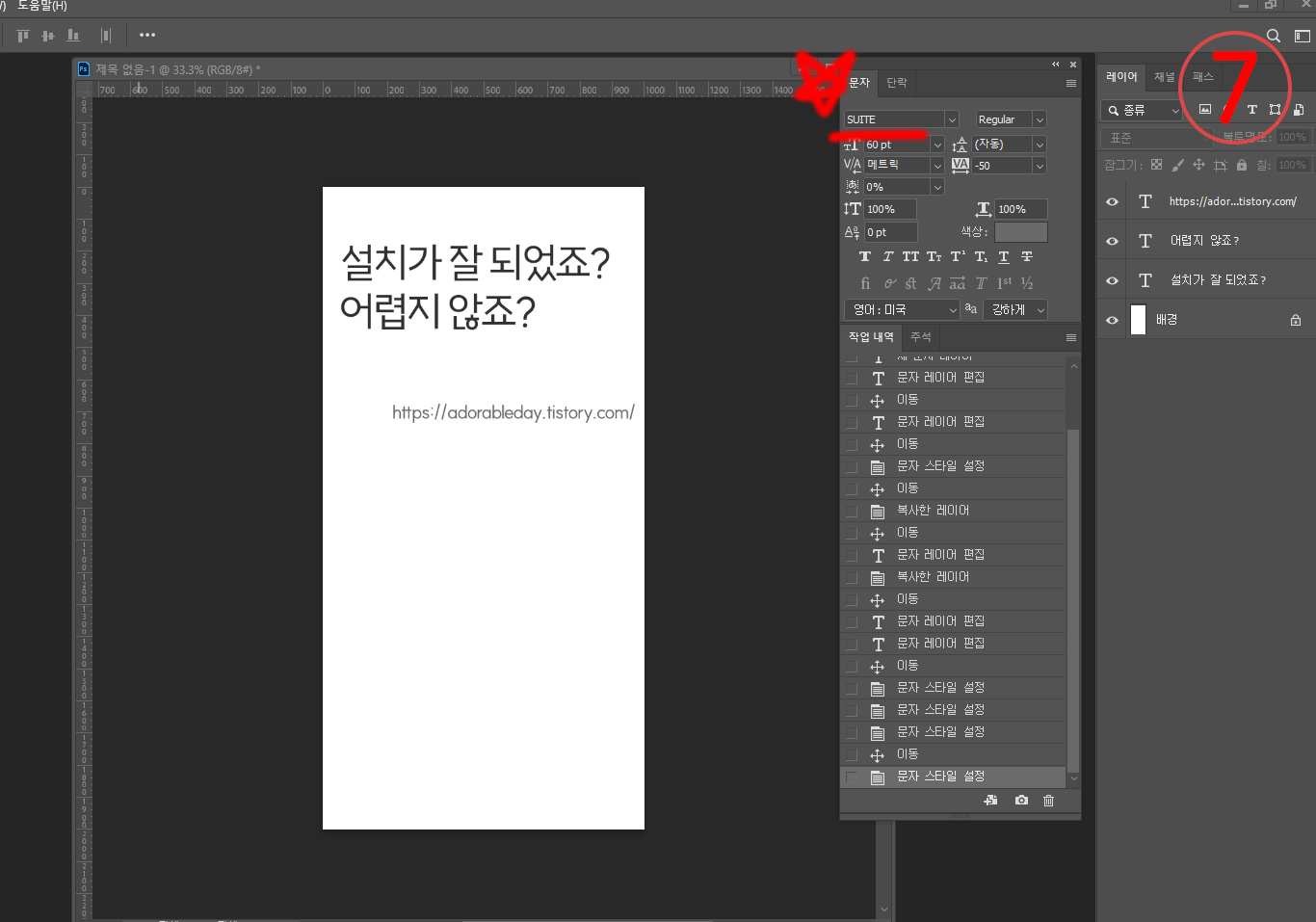The height and width of the screenshot is (922, 1316).
Task: Switch to the 패스 (Paths) panel tab
Action: click(1202, 76)
